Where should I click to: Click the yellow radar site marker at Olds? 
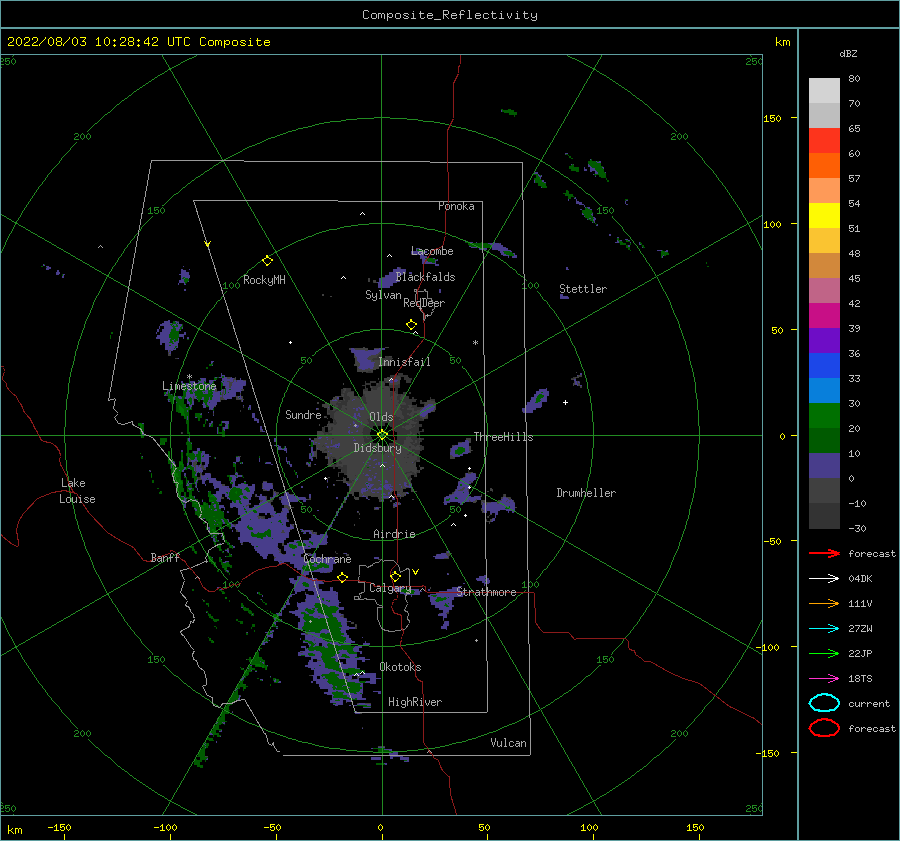point(382,435)
